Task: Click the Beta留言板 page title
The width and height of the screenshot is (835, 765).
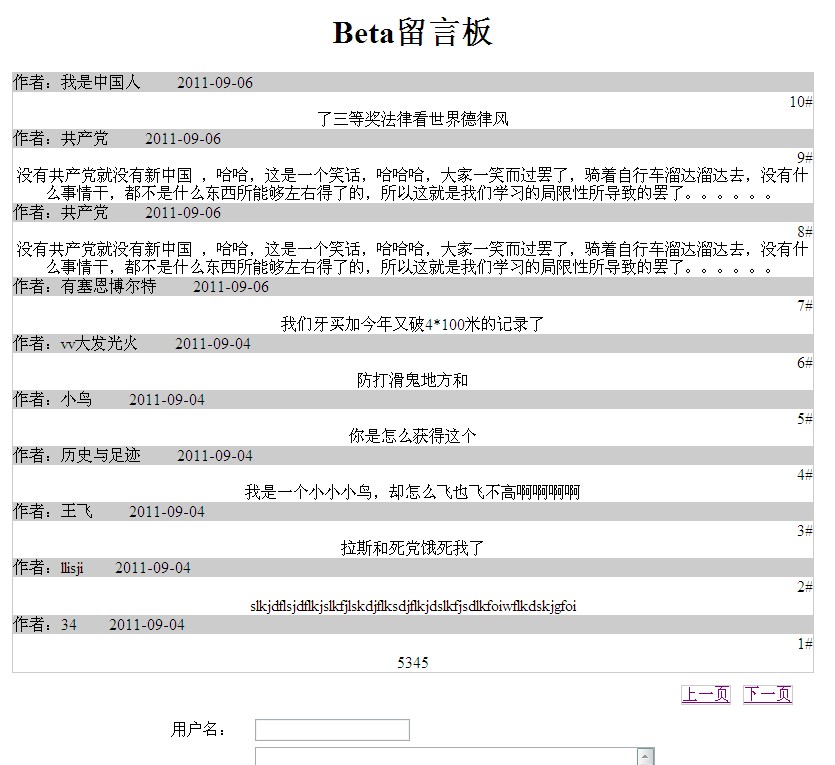Action: point(413,32)
